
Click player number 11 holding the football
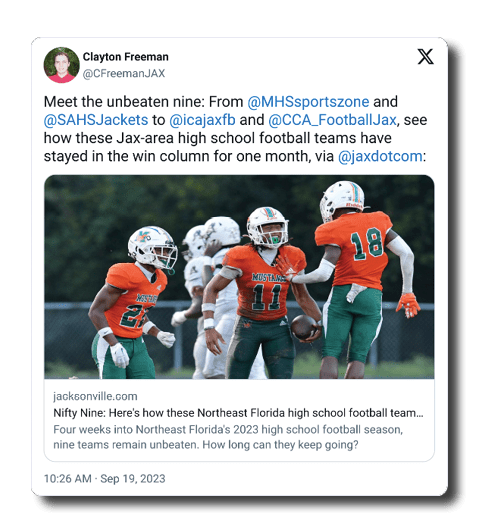tap(262, 293)
